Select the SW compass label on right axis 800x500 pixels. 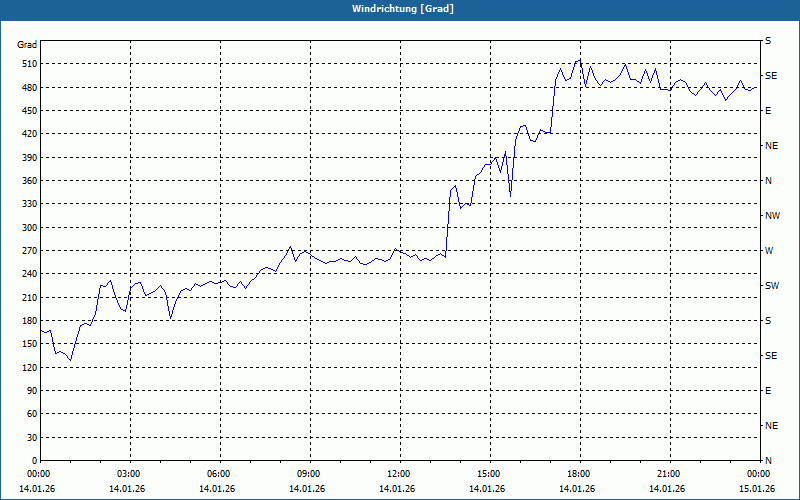point(771,286)
